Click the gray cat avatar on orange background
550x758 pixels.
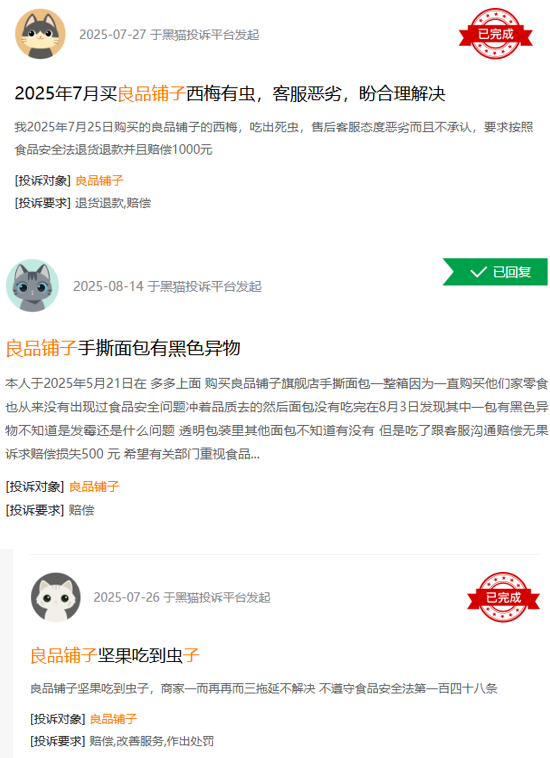click(40, 34)
